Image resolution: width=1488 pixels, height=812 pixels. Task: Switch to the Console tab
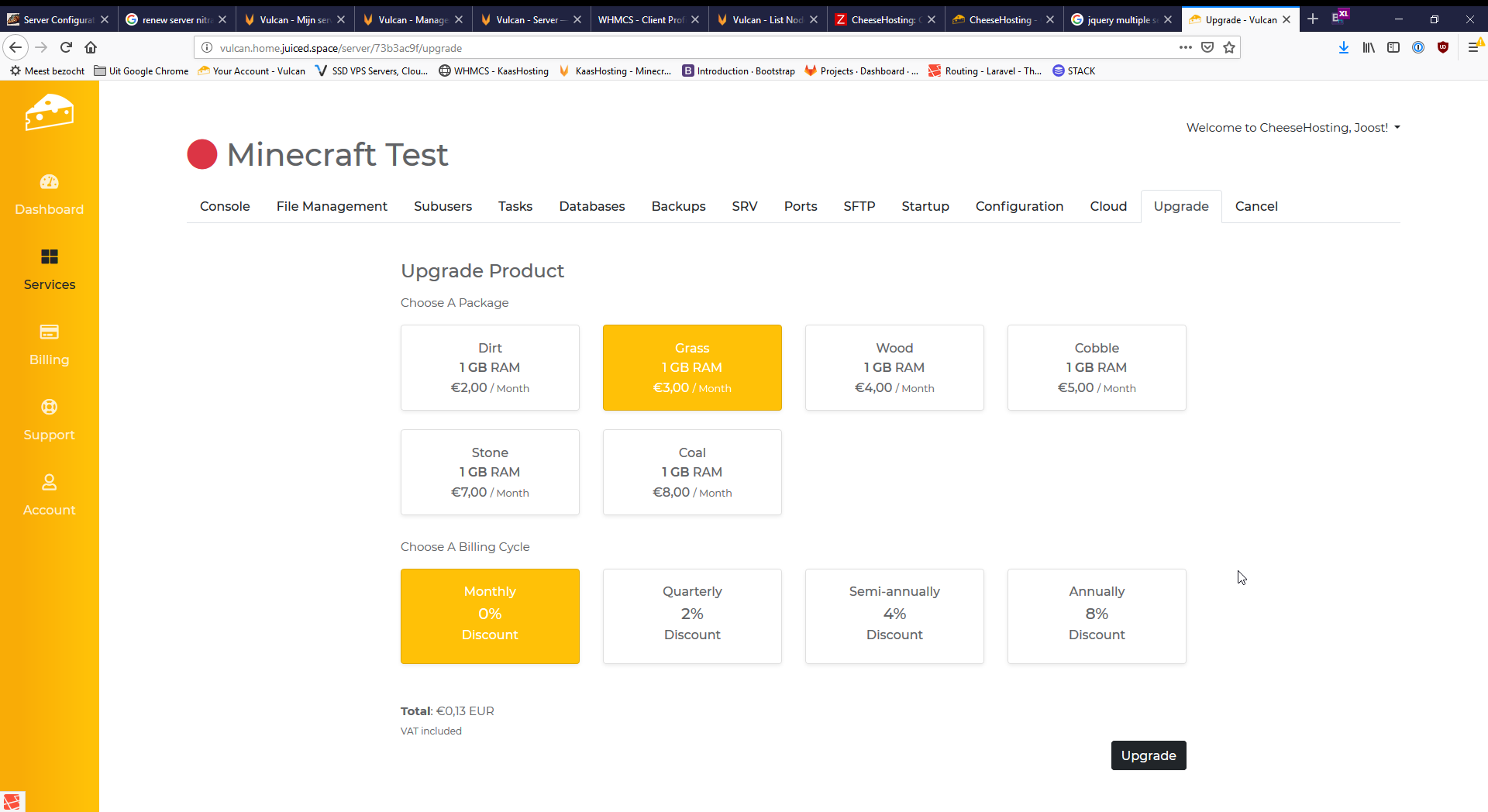pos(225,206)
